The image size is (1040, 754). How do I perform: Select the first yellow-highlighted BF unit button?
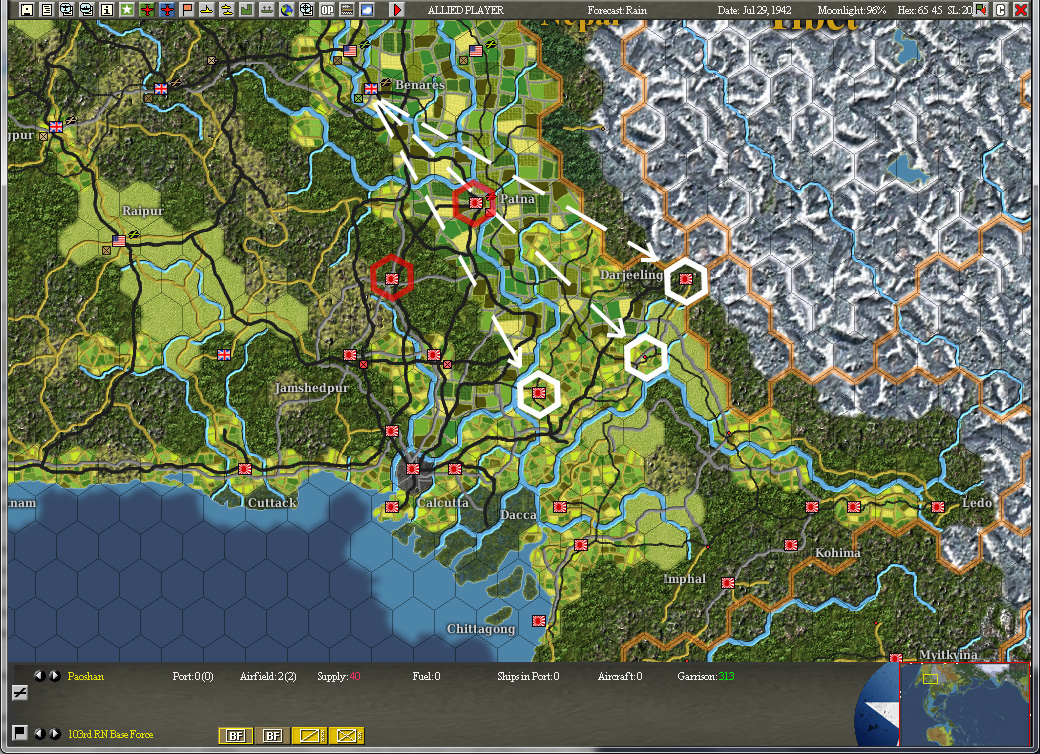tap(235, 735)
